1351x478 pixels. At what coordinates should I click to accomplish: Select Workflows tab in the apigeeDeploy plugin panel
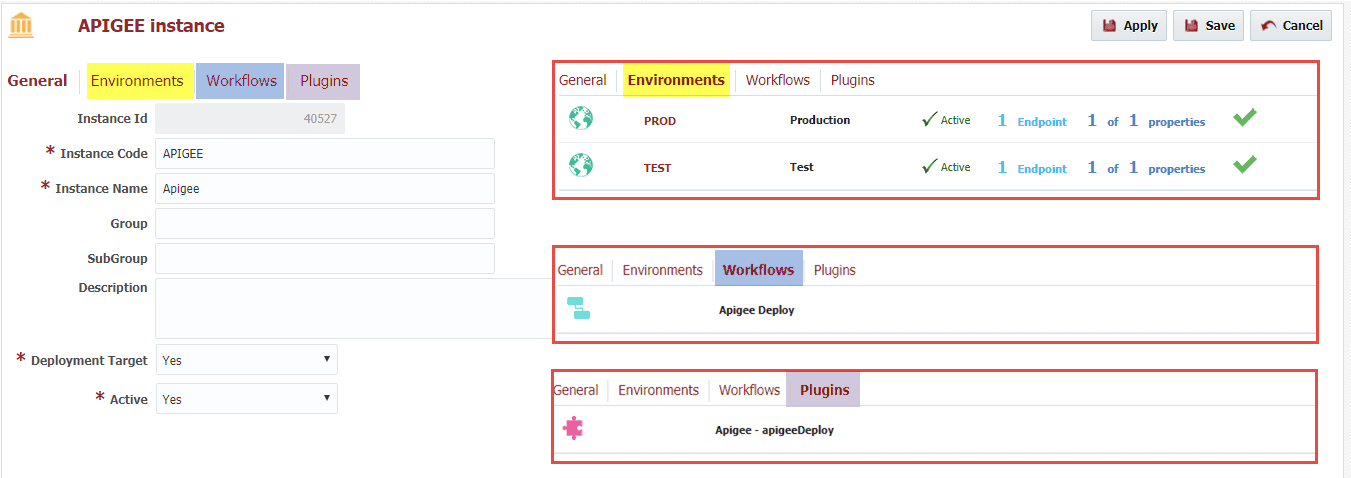749,390
